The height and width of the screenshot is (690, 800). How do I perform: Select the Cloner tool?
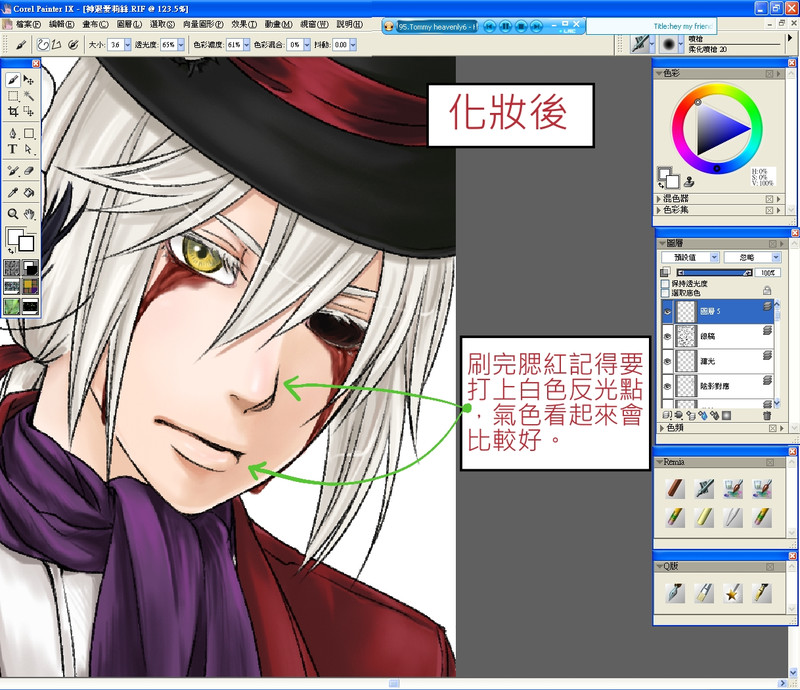point(13,171)
